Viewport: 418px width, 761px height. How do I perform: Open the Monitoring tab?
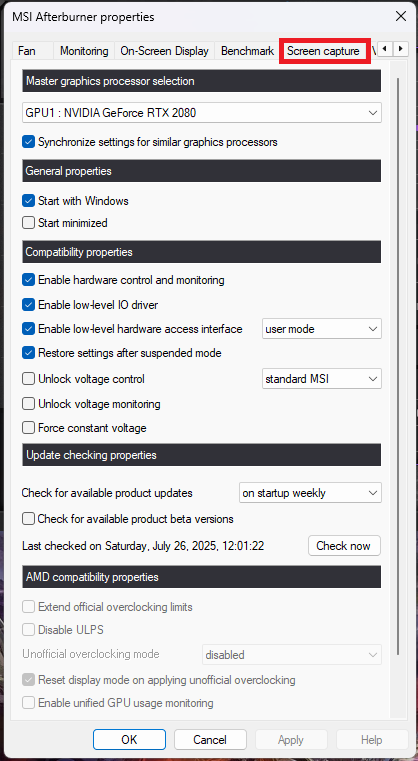pos(84,51)
